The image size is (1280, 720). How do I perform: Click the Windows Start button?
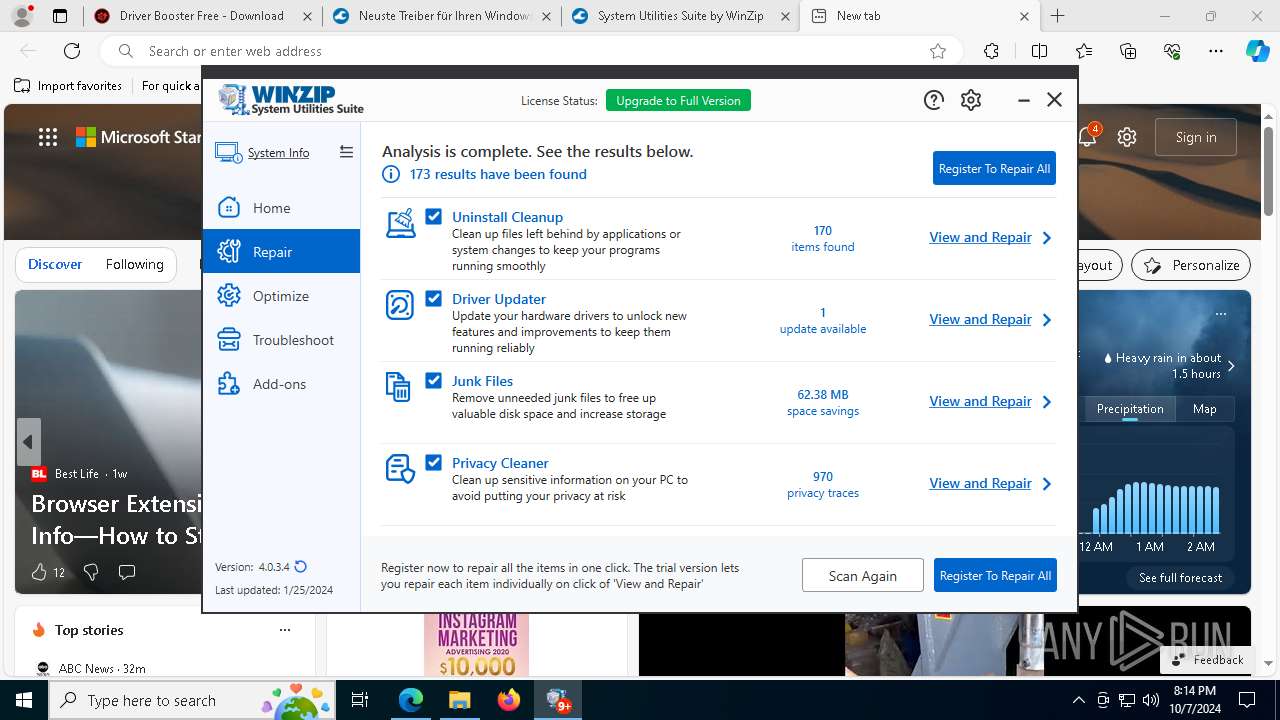click(x=23, y=700)
